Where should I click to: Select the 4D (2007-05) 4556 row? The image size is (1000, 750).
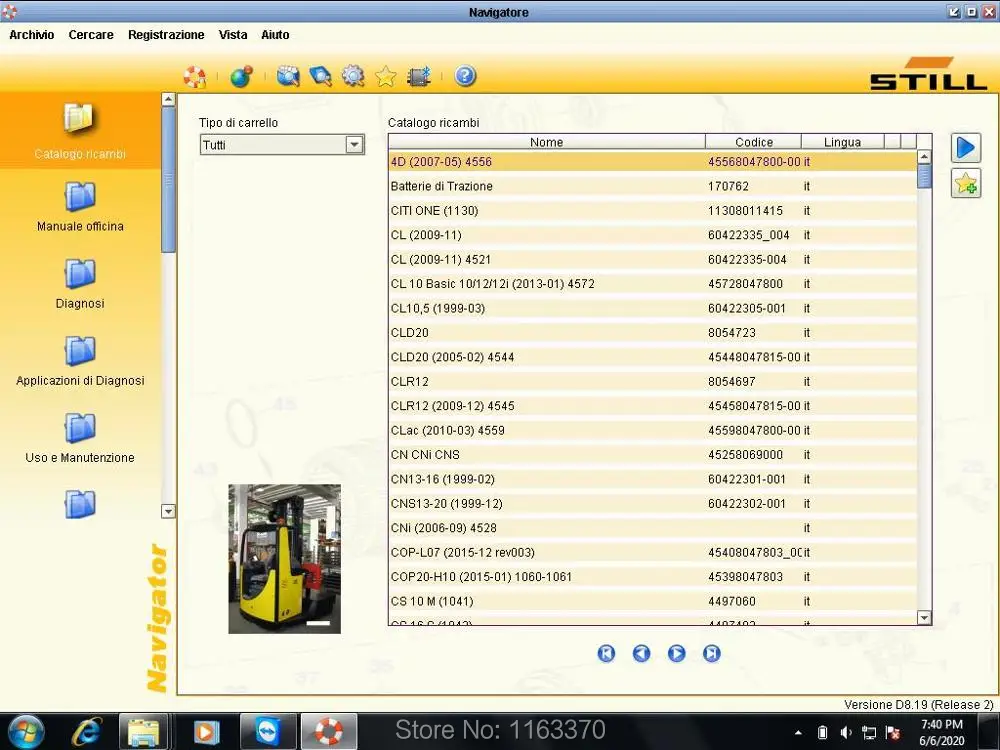[x=652, y=162]
